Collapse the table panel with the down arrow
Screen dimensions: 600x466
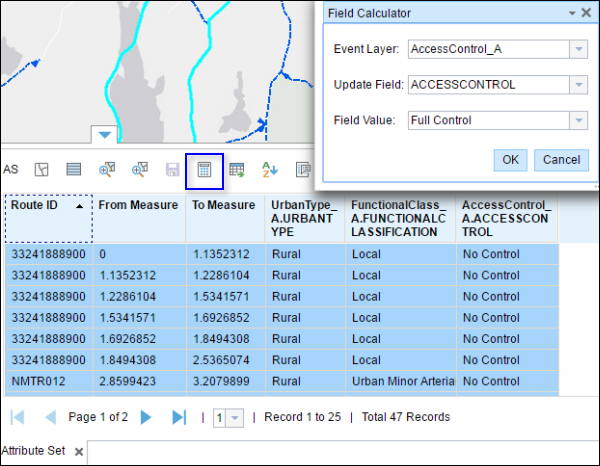[105, 134]
